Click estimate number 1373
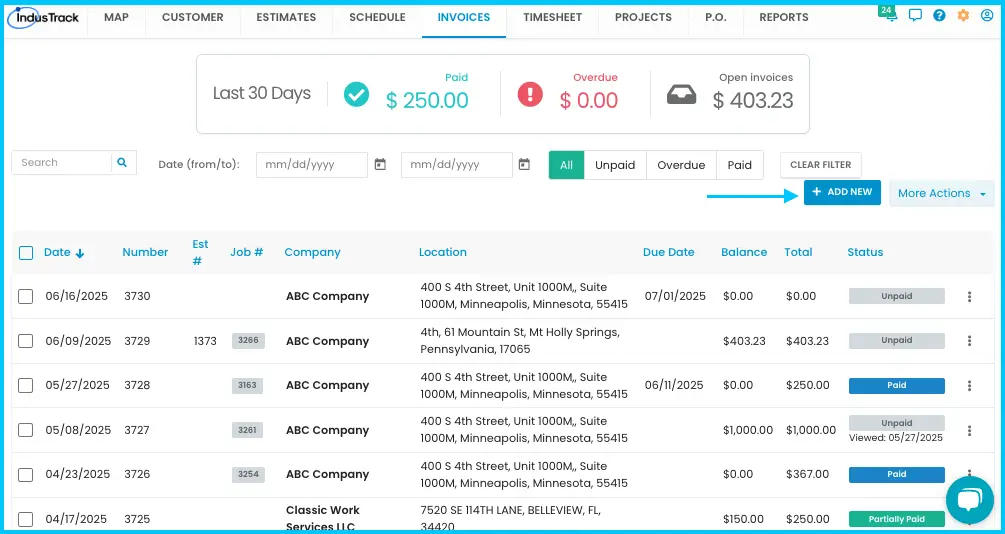This screenshot has width=1005, height=534. 205,341
